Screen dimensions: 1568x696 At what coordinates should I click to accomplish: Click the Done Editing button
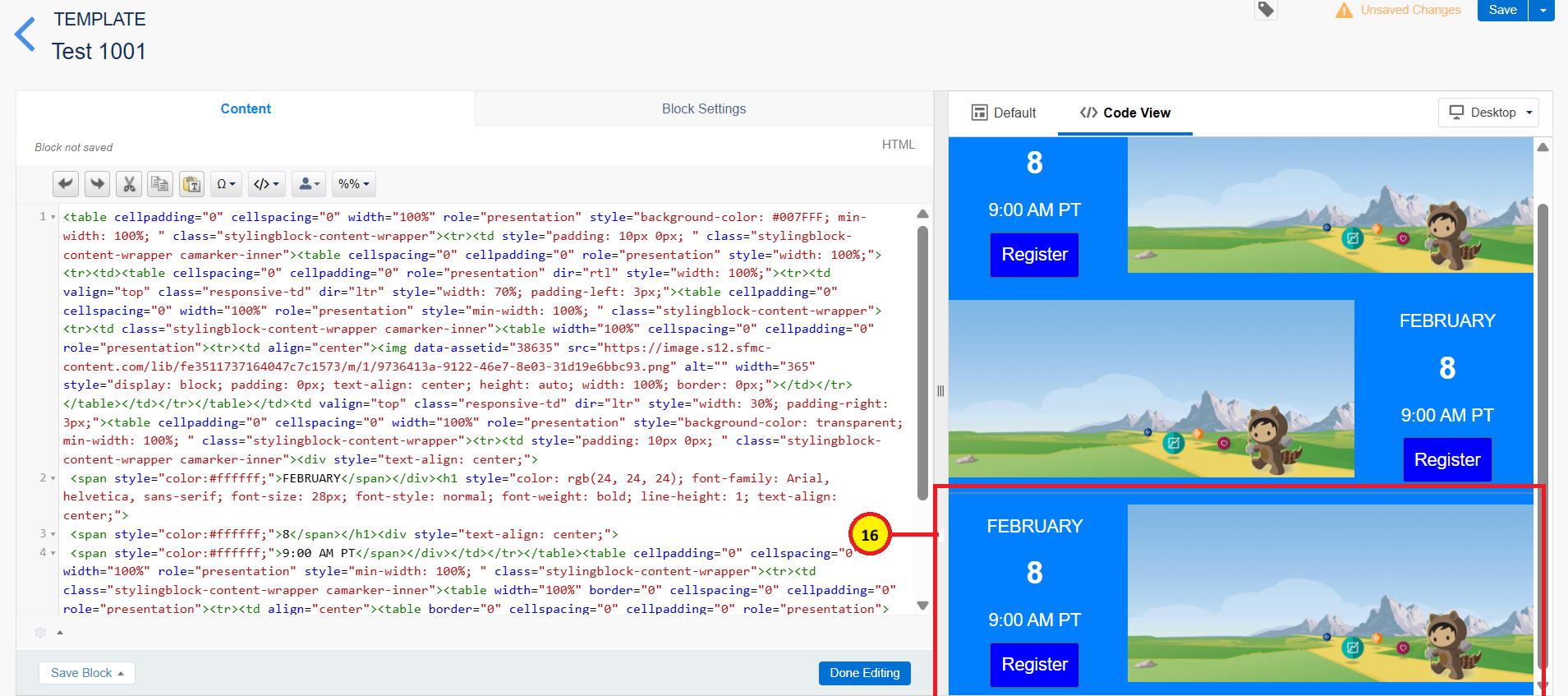[x=864, y=673]
